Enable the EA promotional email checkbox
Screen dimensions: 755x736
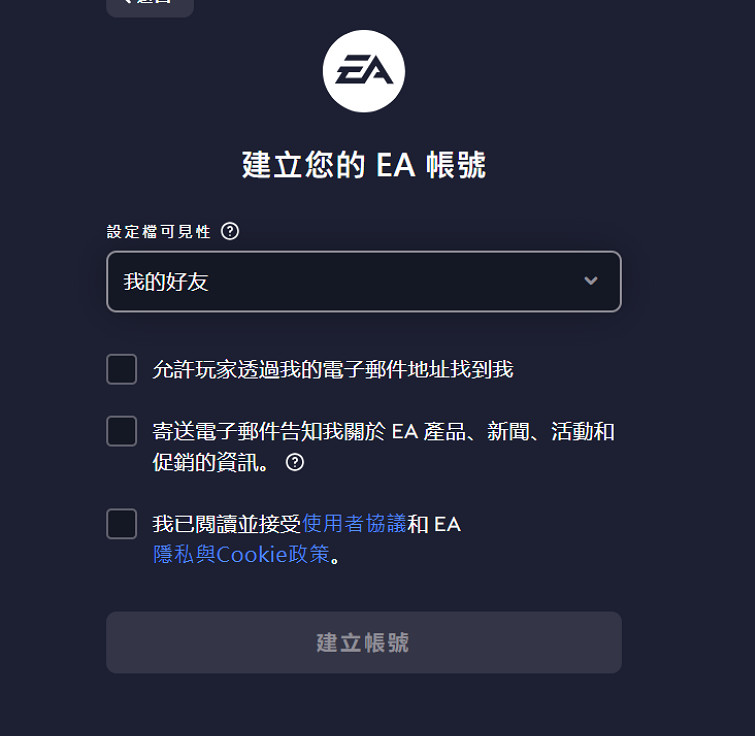[122, 432]
